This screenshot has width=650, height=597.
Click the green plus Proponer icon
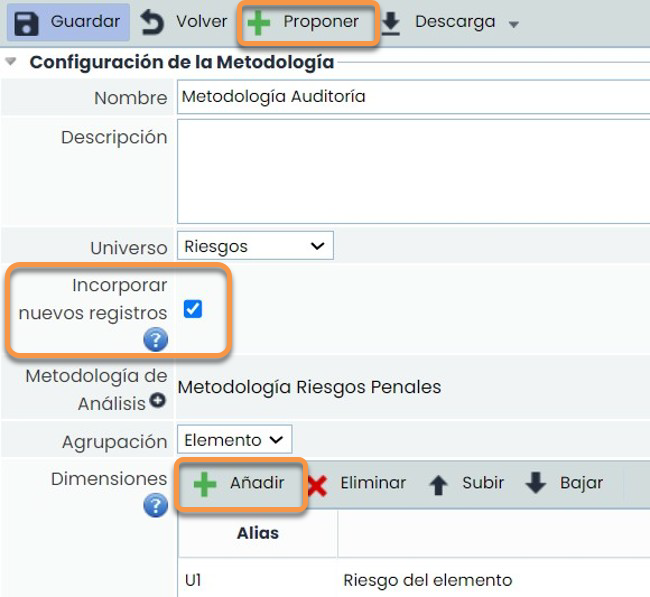tap(259, 23)
